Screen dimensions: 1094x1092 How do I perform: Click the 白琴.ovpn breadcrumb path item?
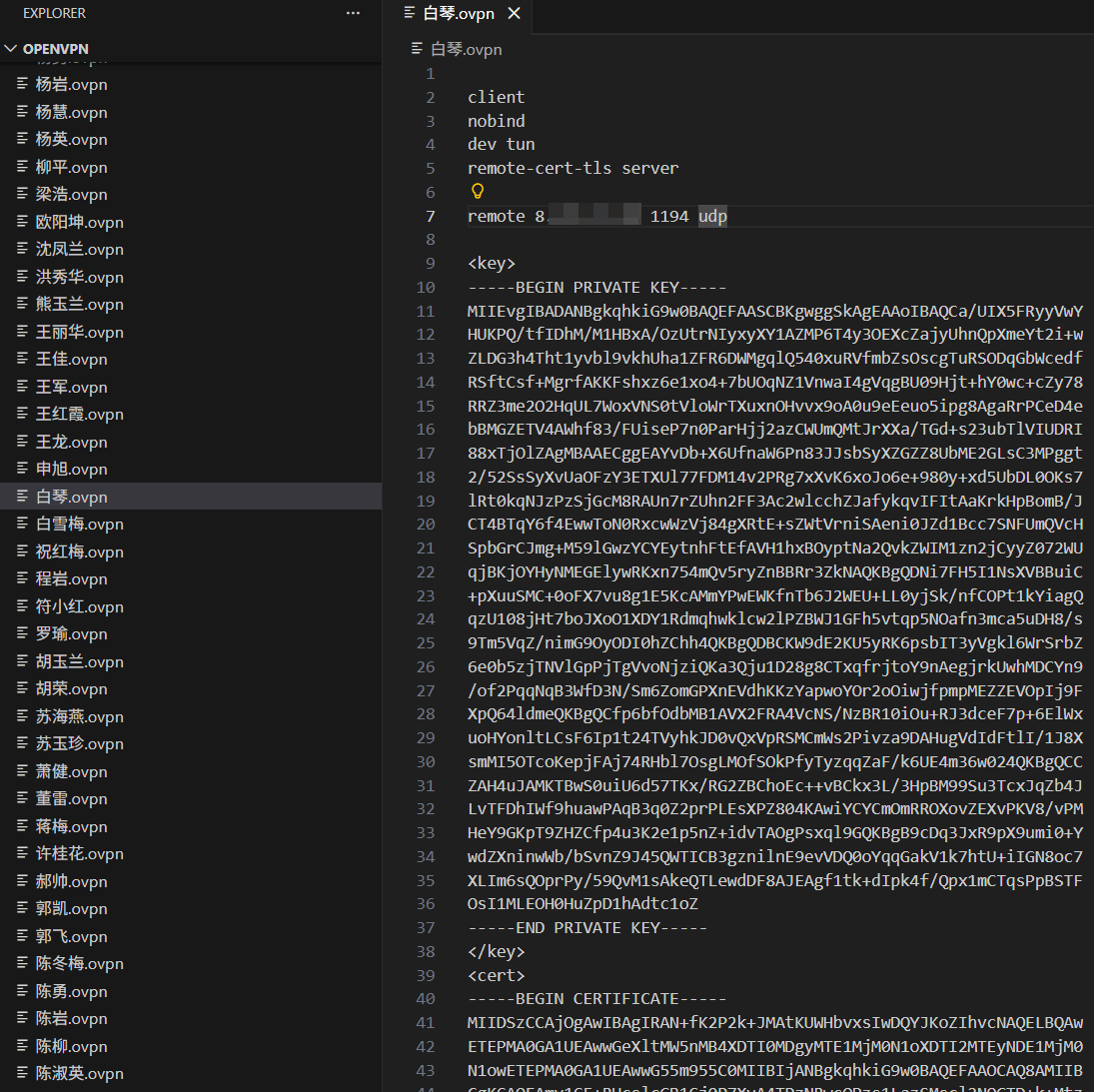(467, 49)
